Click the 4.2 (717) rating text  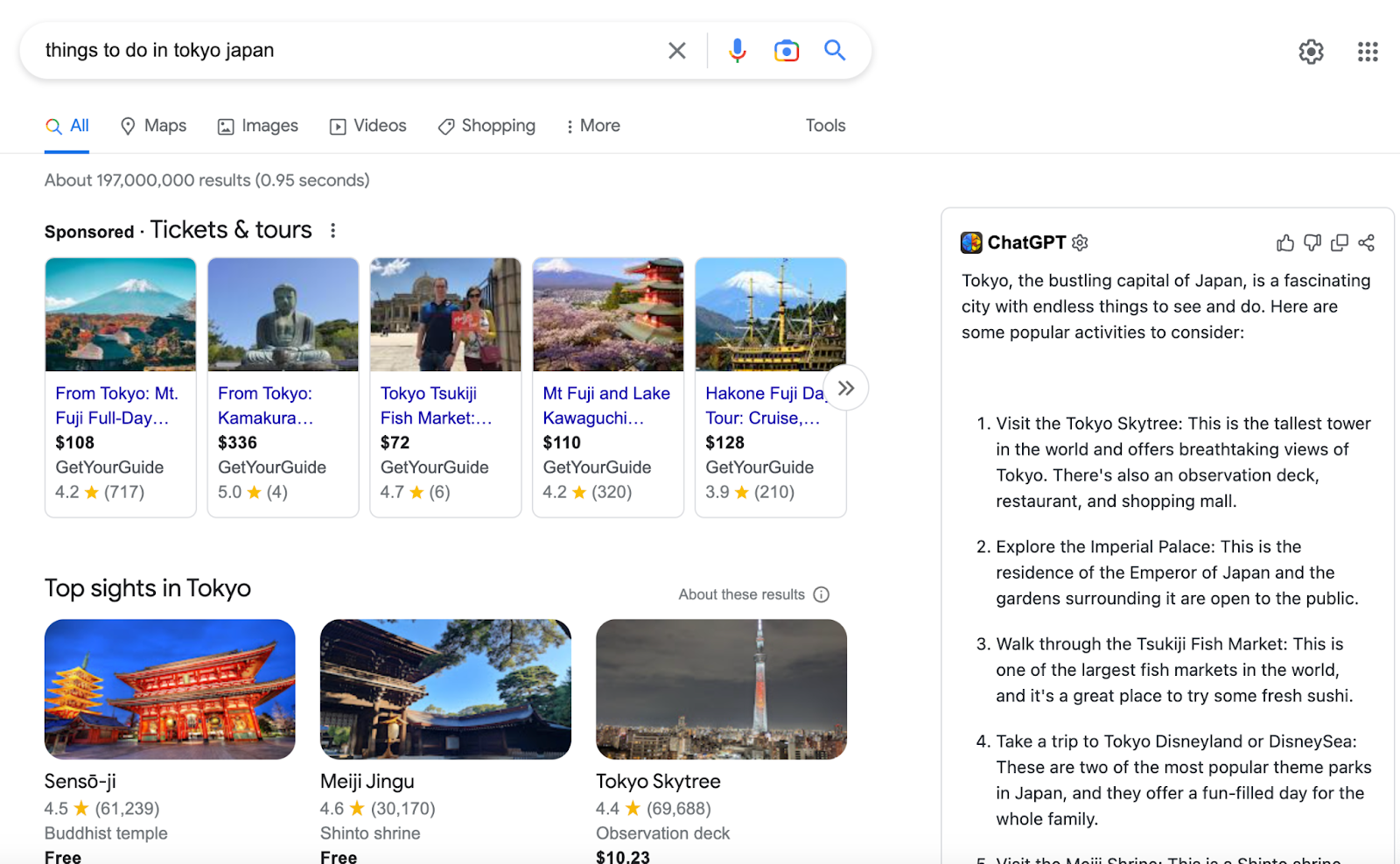coord(100,492)
